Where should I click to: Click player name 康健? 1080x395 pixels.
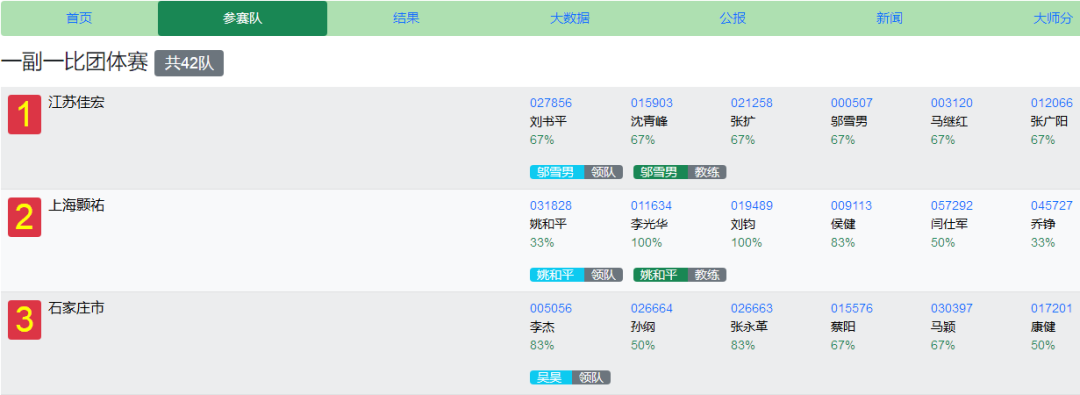1043,327
